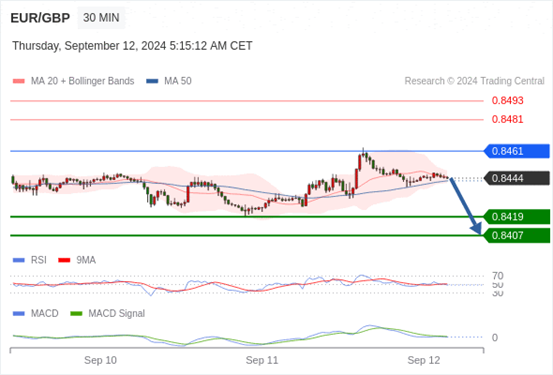Screen dimensions: 553x375
Task: Click the MA 20 + Bollinger Bands legend label
Action: [83, 81]
